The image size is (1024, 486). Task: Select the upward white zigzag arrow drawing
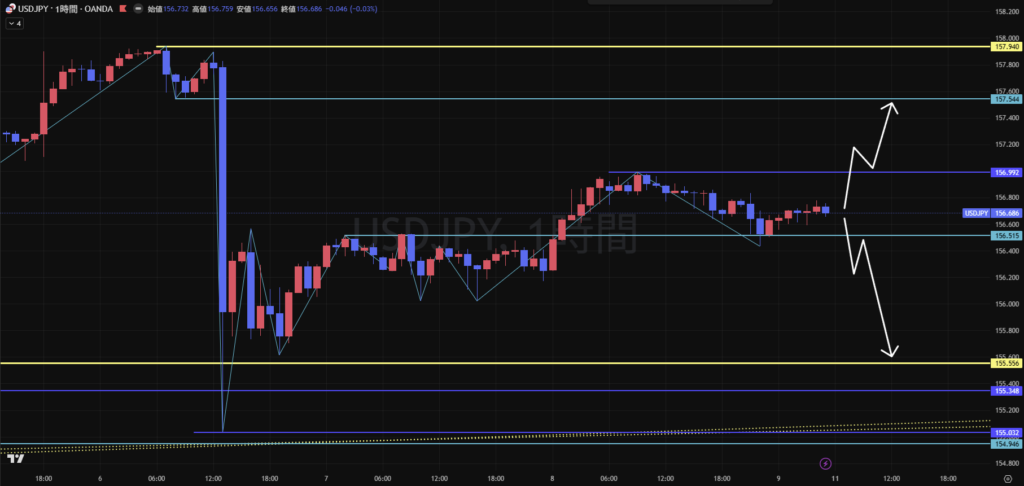coord(871,154)
